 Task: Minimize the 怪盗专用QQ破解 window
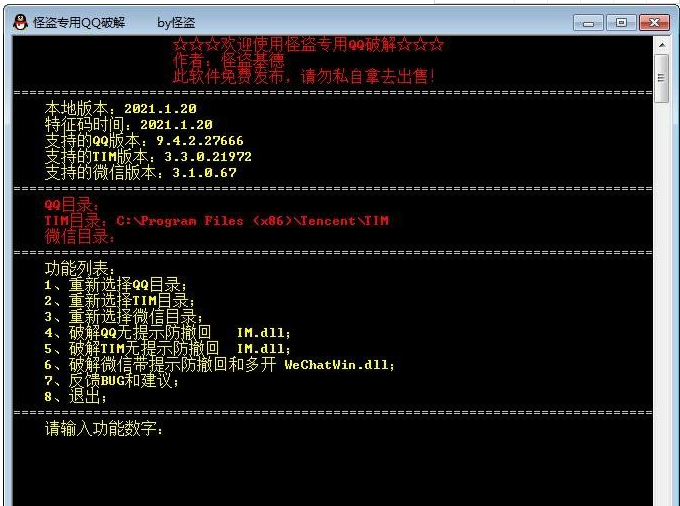(588, 23)
